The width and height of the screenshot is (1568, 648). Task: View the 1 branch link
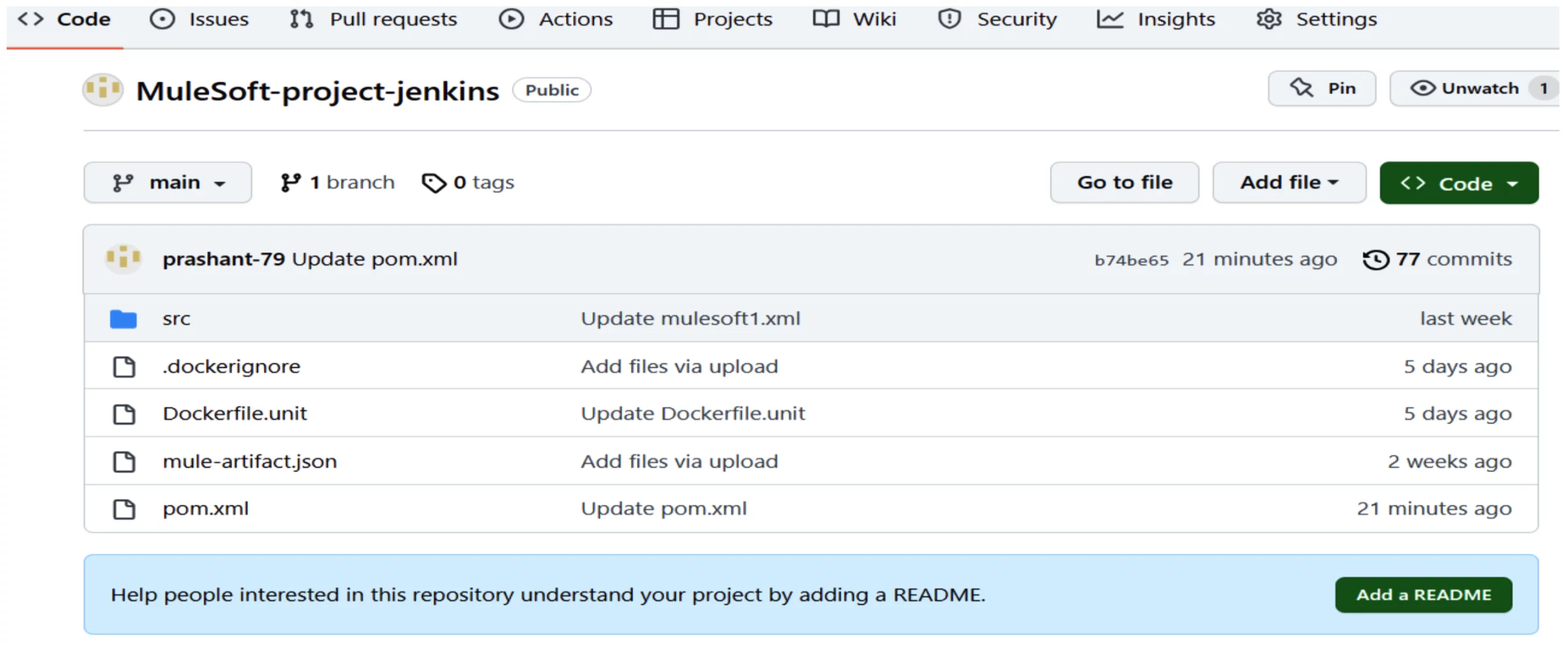[337, 183]
